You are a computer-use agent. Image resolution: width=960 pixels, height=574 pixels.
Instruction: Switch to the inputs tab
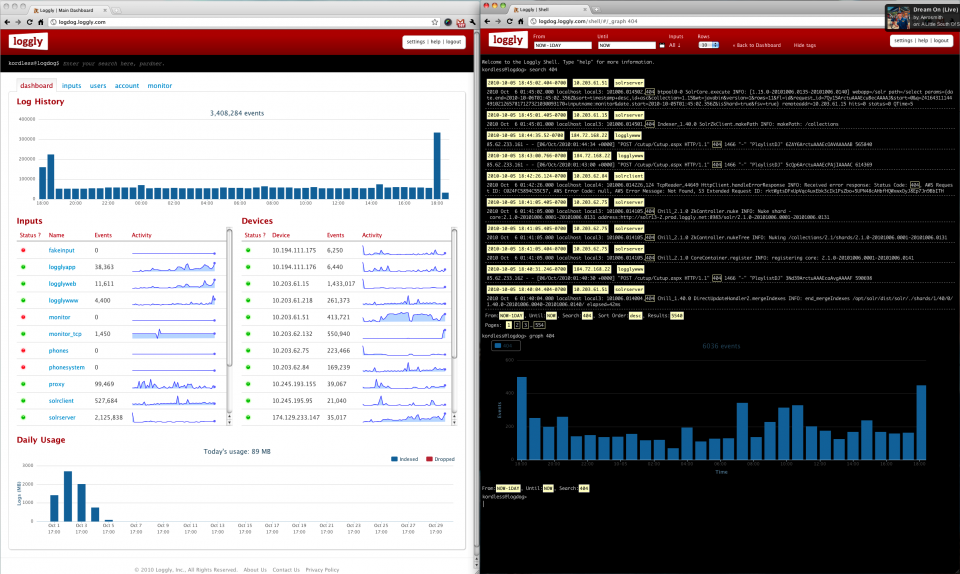72,86
